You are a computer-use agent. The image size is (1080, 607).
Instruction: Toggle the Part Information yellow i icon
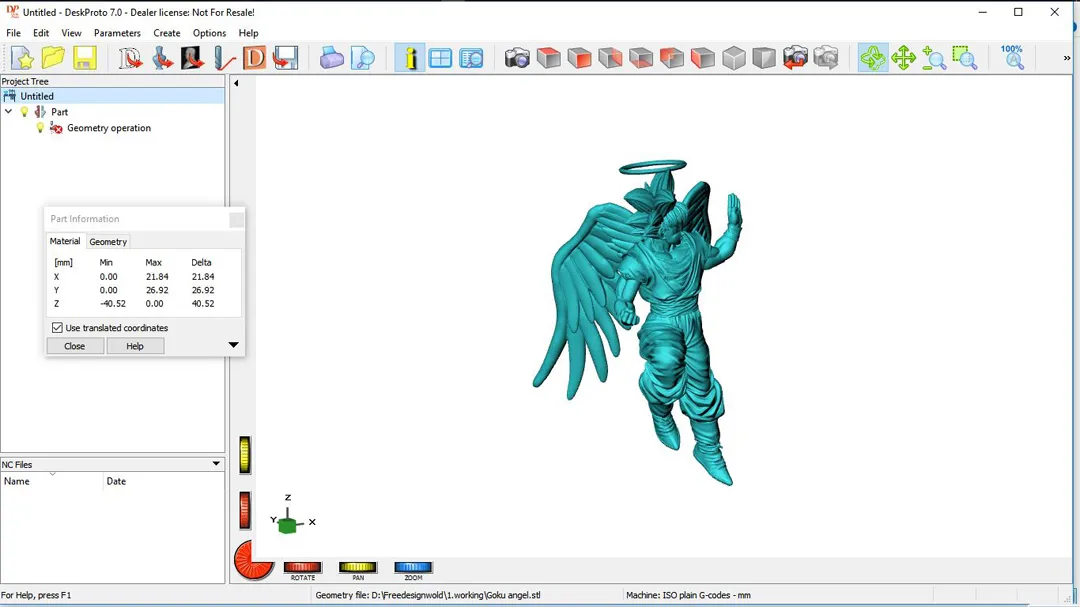(x=410, y=58)
